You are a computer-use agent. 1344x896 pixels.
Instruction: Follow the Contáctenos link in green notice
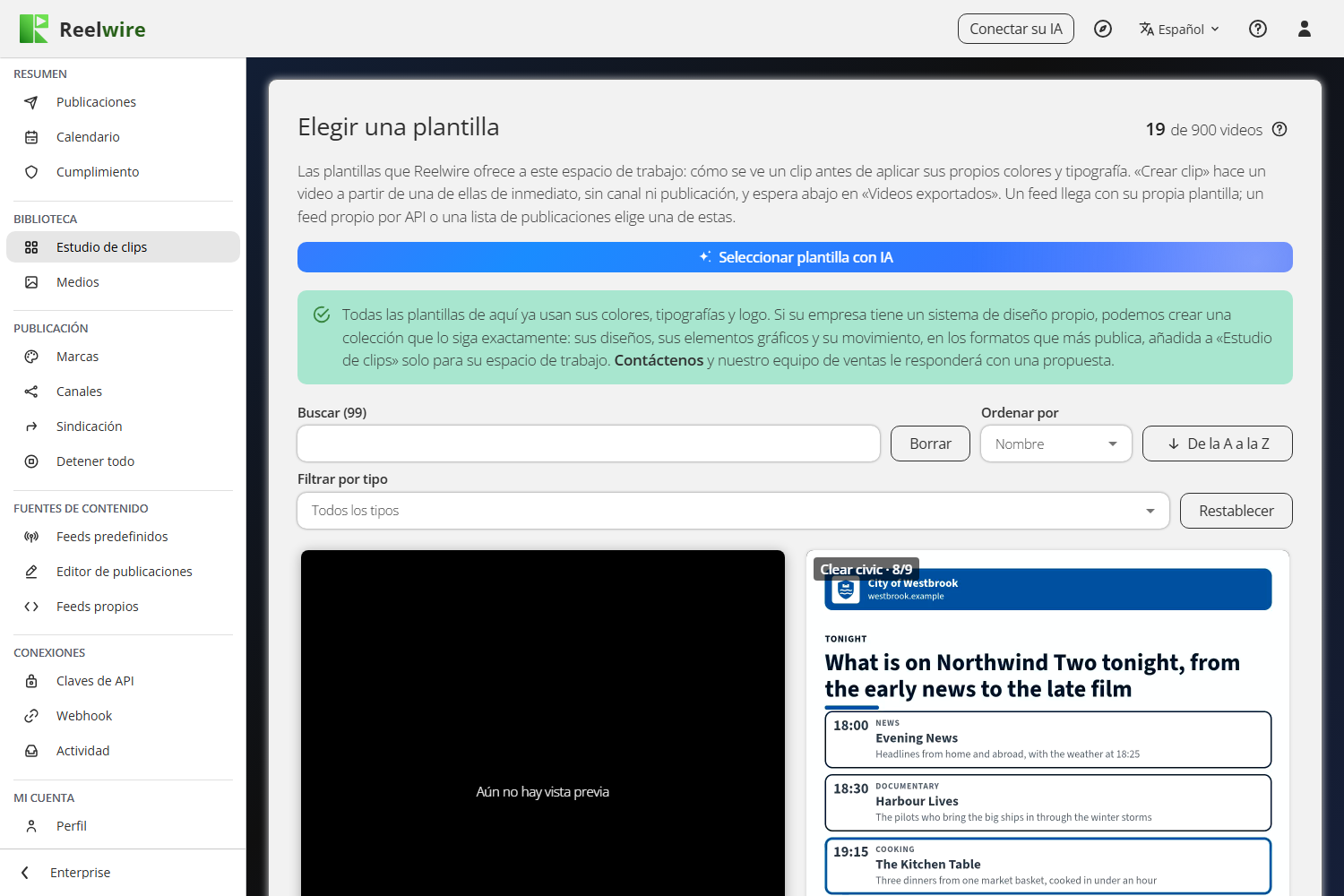pyautogui.click(x=659, y=360)
